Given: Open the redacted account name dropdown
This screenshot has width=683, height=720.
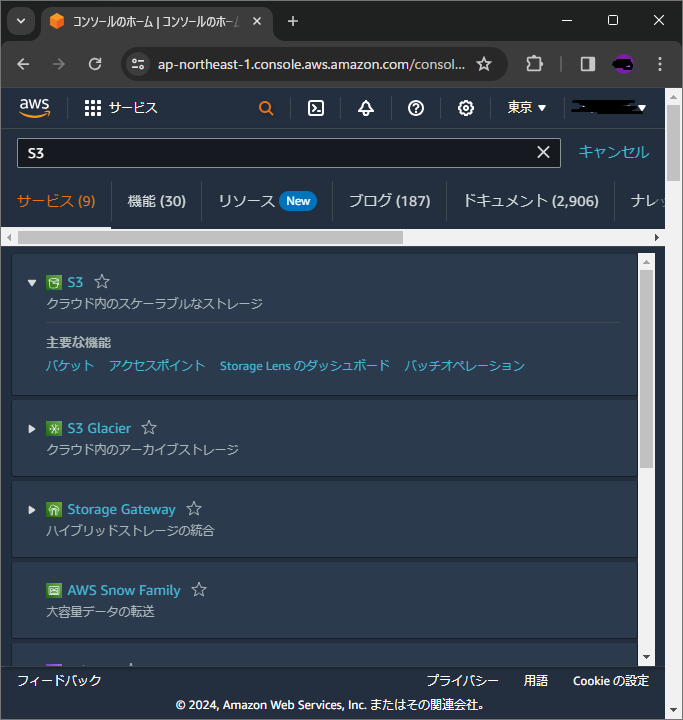Looking at the screenshot, I should [609, 108].
